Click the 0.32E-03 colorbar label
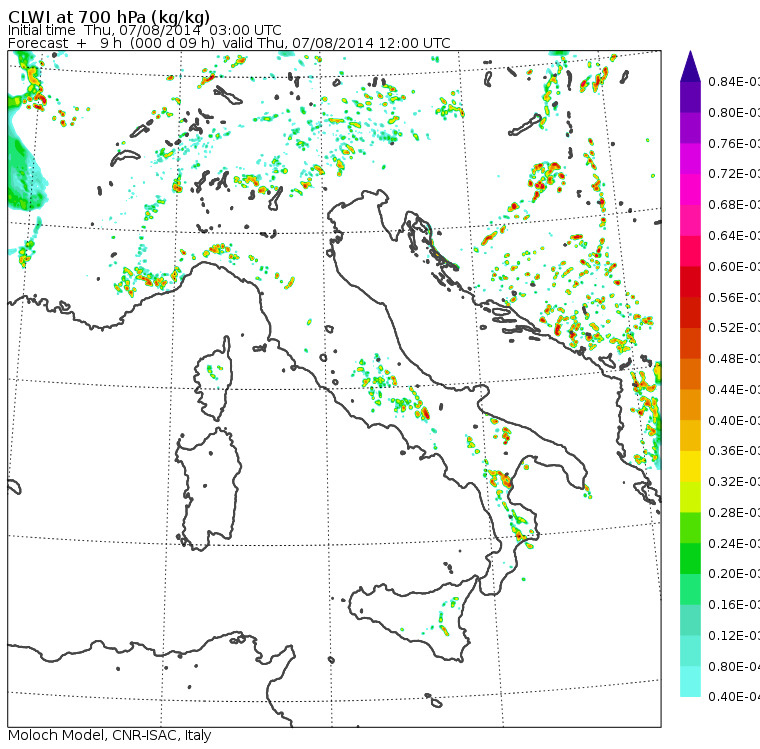The height and width of the screenshot is (749, 760). click(734, 481)
